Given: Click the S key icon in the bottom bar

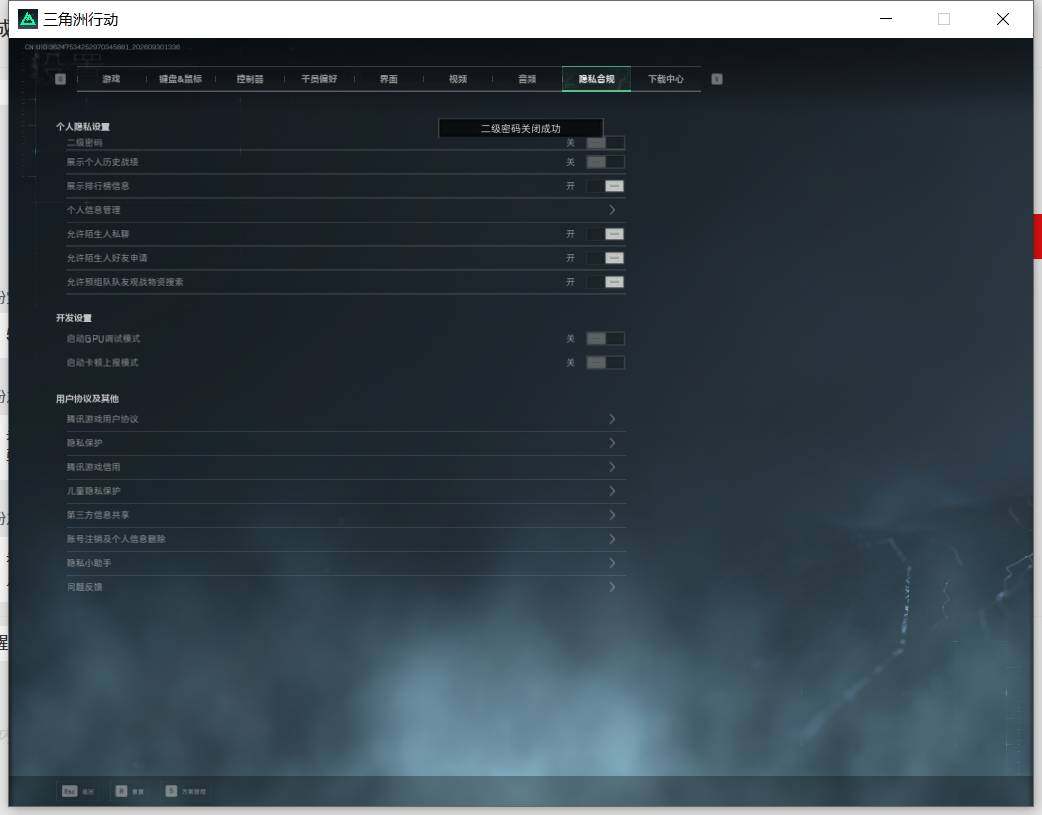Looking at the screenshot, I should tap(171, 791).
